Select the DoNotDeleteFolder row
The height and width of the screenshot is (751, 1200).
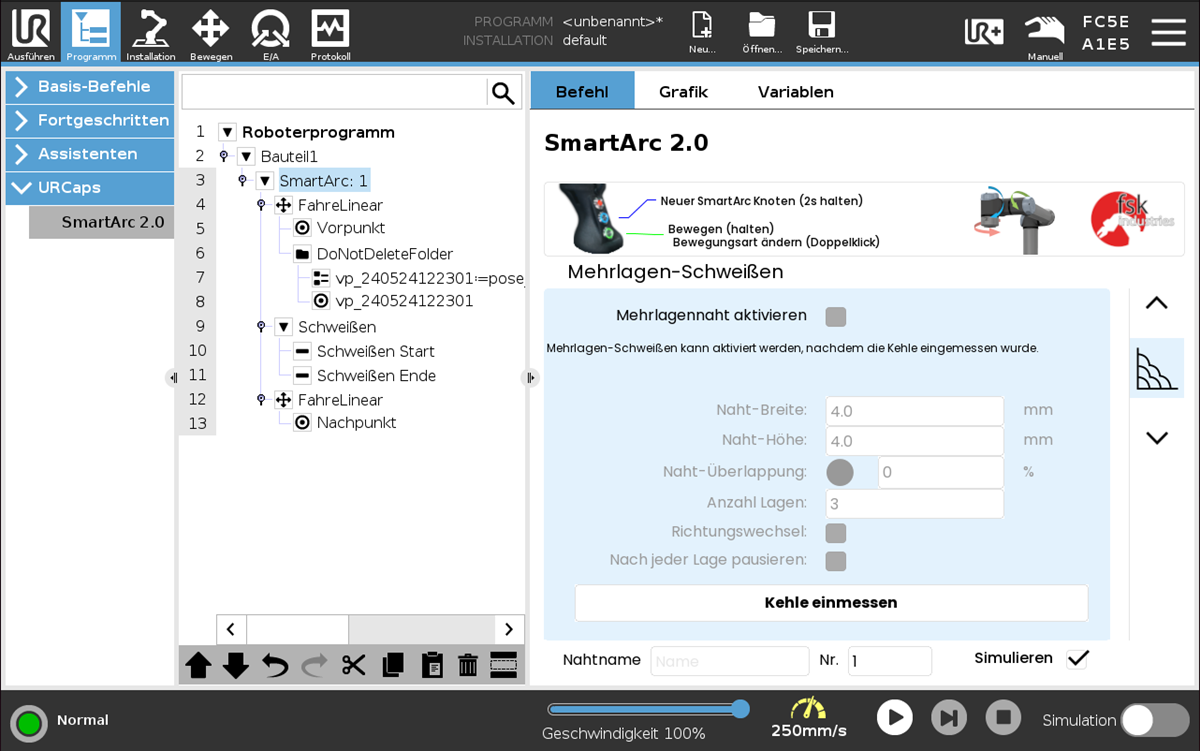pyautogui.click(x=373, y=254)
